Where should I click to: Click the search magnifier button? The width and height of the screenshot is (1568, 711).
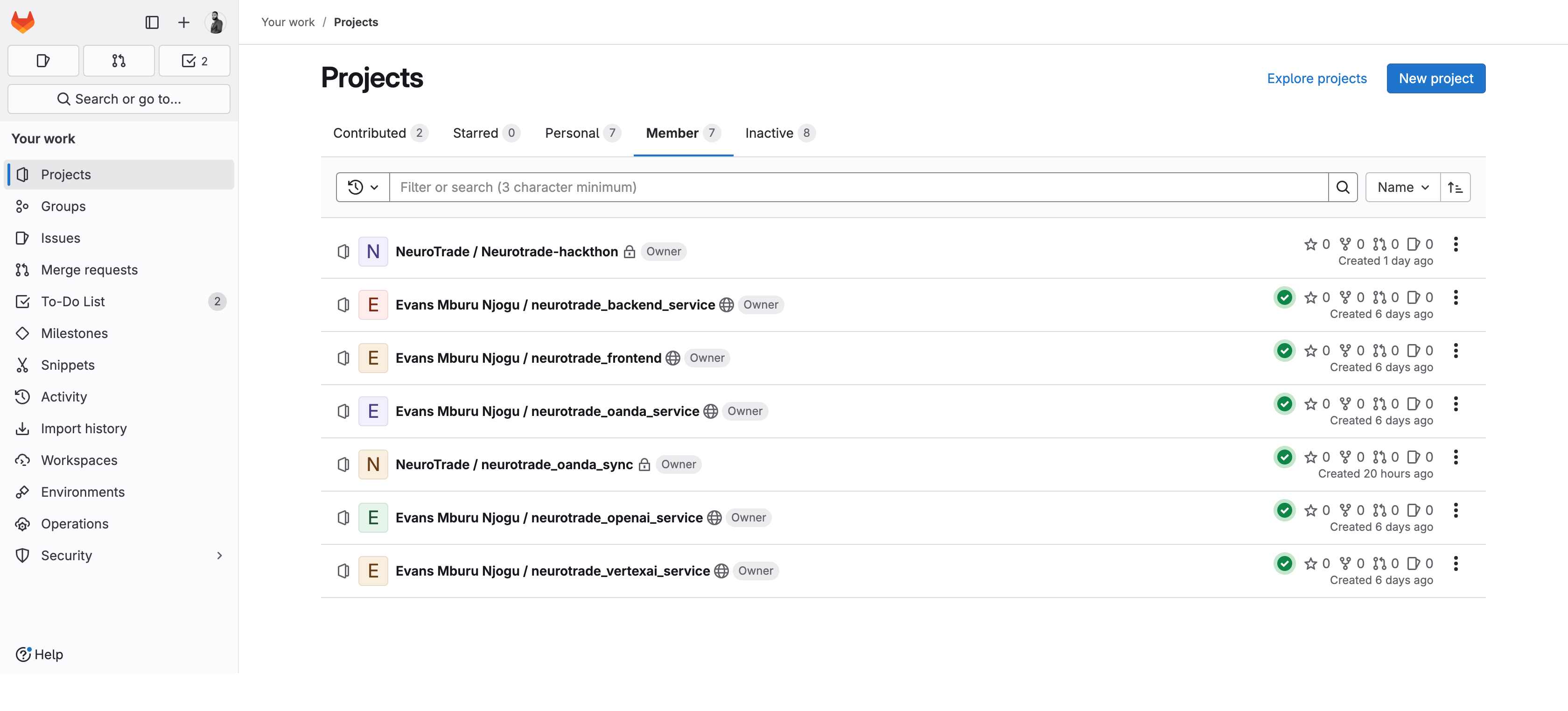(x=1343, y=188)
